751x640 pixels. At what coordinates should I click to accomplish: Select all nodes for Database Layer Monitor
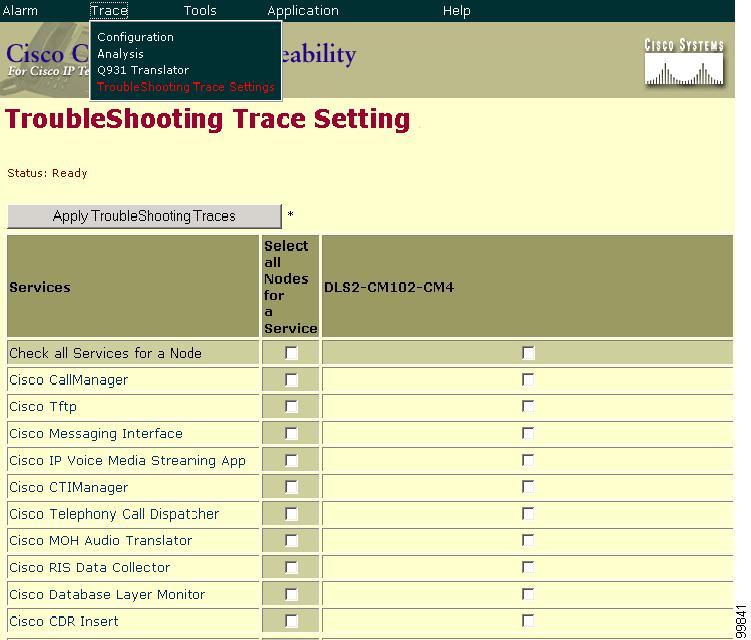(291, 594)
